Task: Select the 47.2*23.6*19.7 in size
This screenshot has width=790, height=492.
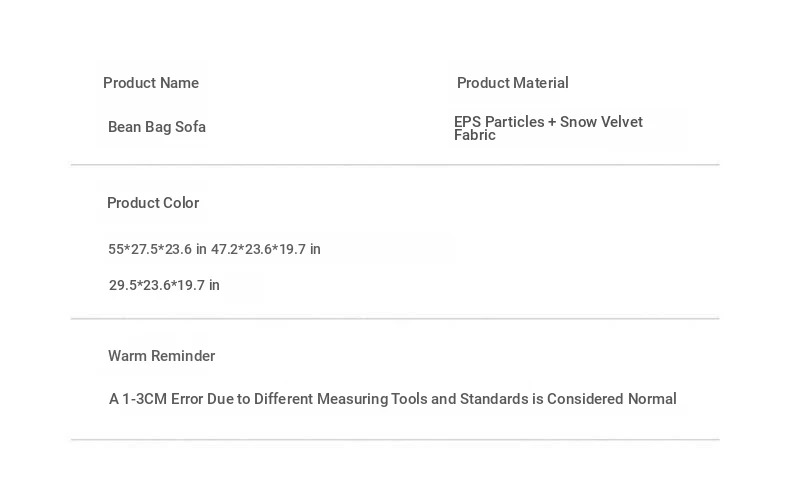Action: 266,249
